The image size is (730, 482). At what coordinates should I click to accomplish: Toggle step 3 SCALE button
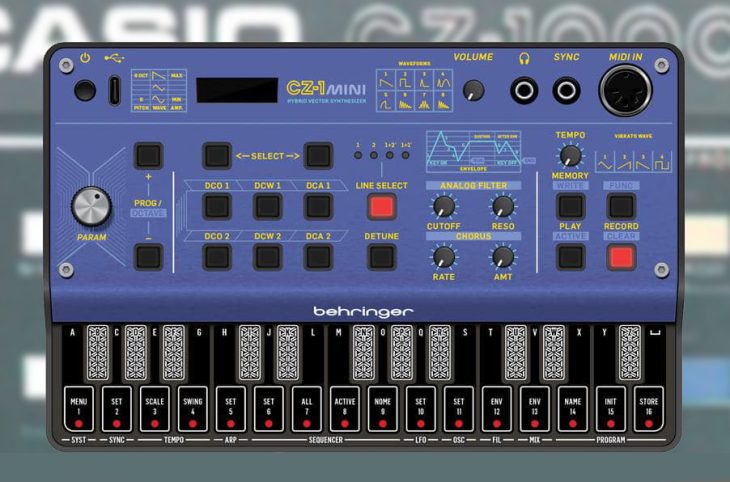coord(155,408)
